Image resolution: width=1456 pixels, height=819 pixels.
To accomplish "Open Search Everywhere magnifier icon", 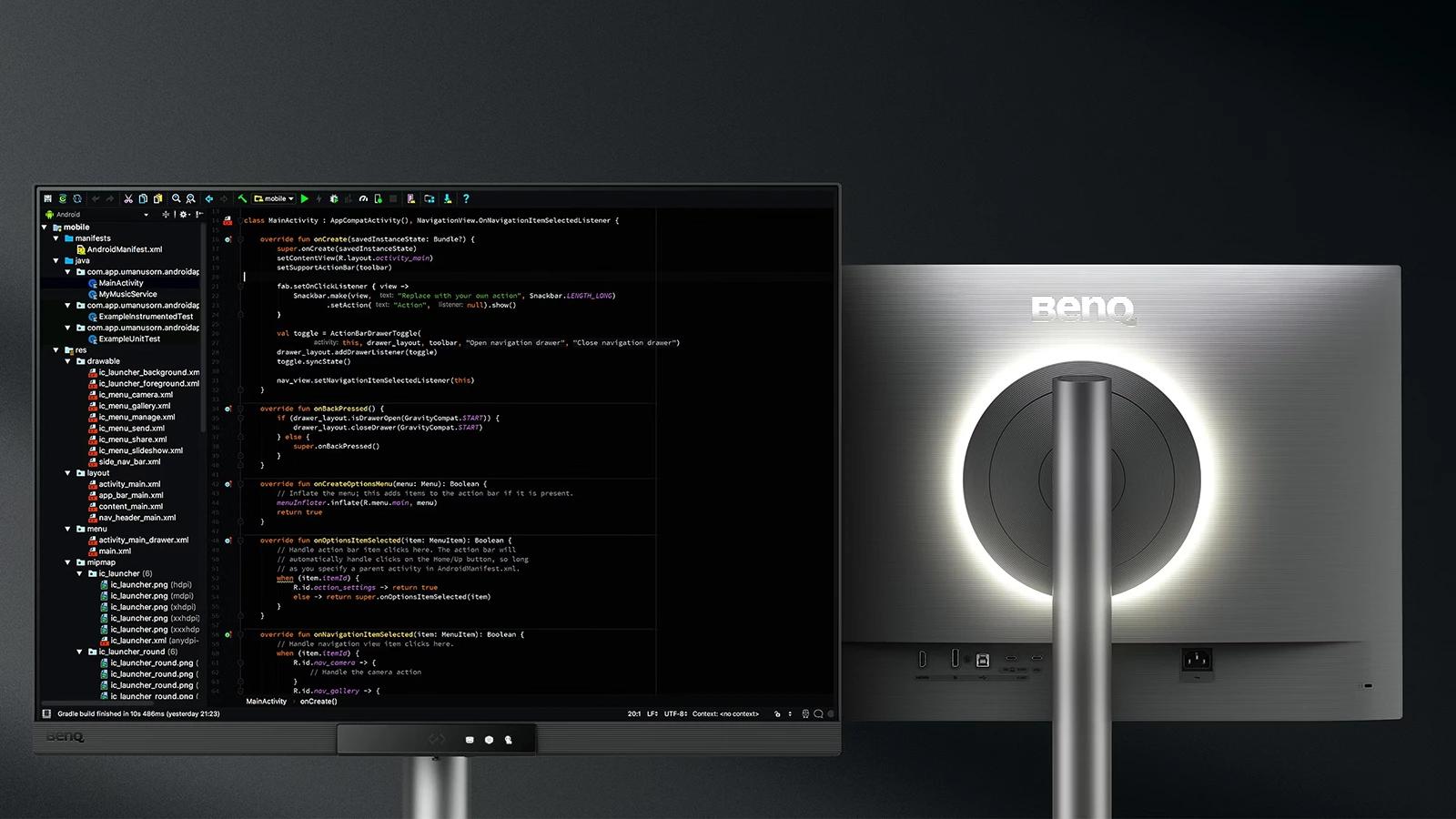I will pos(176,198).
